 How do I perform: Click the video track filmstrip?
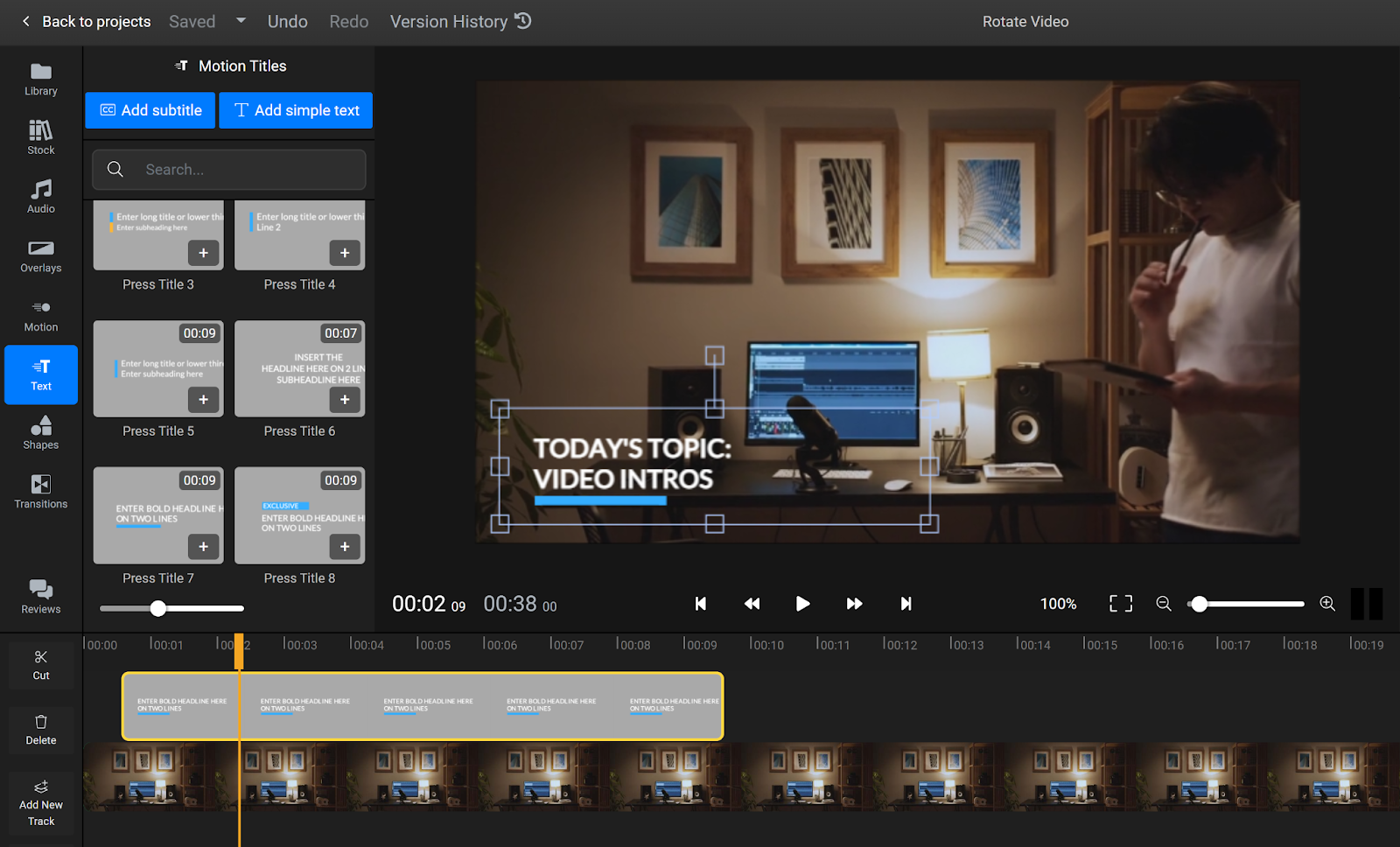tap(741, 777)
